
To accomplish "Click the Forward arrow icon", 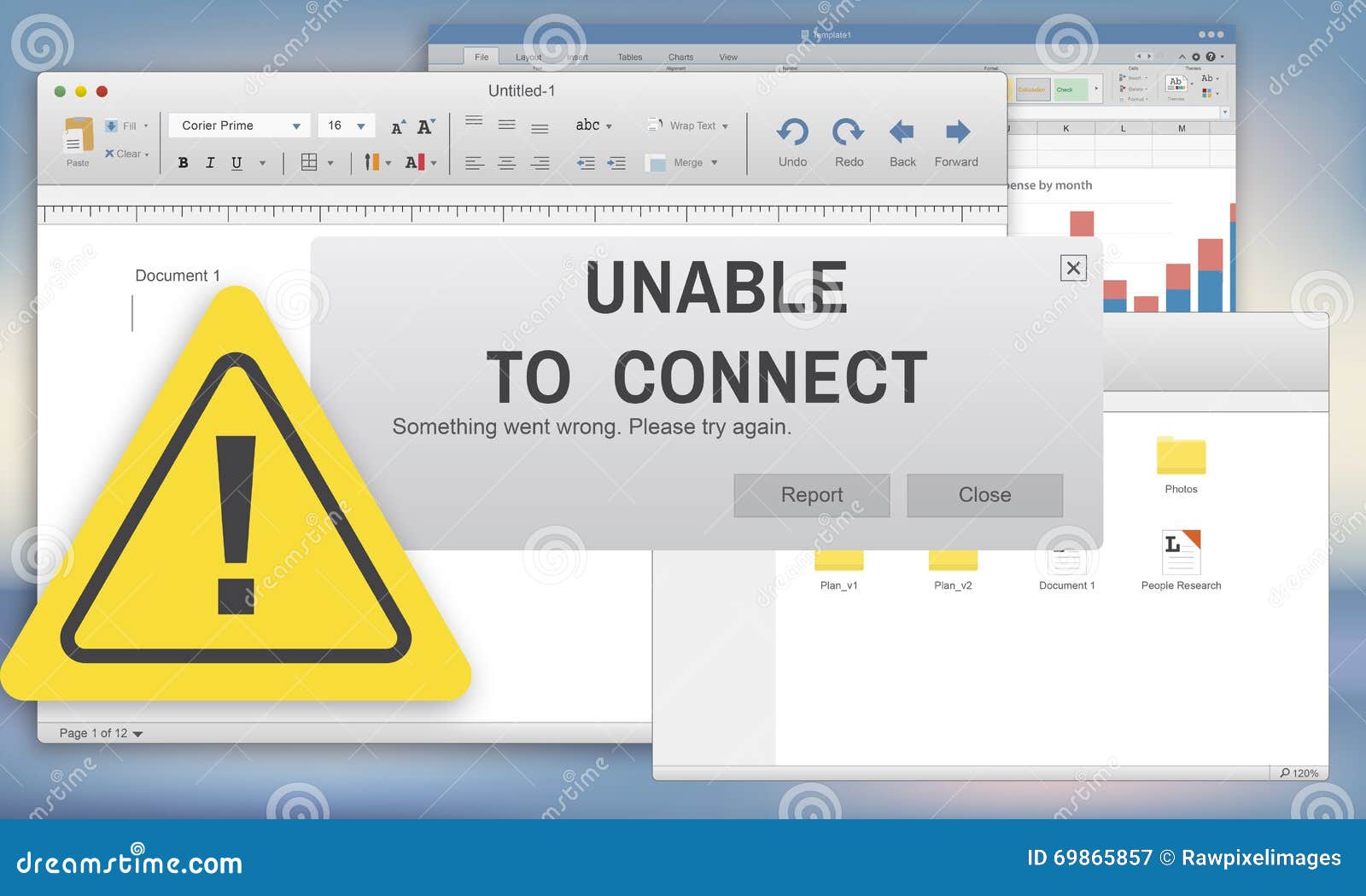I will (956, 132).
